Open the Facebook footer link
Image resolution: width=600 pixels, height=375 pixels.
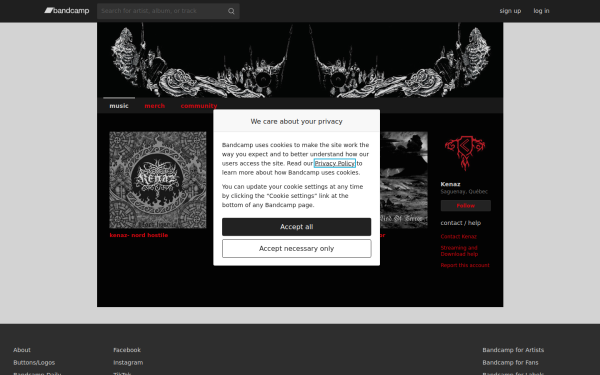127,350
